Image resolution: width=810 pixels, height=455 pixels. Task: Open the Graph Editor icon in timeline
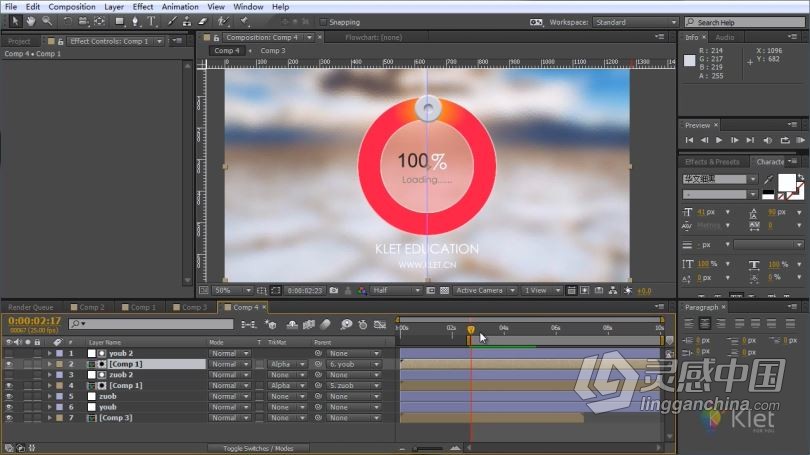click(x=380, y=324)
